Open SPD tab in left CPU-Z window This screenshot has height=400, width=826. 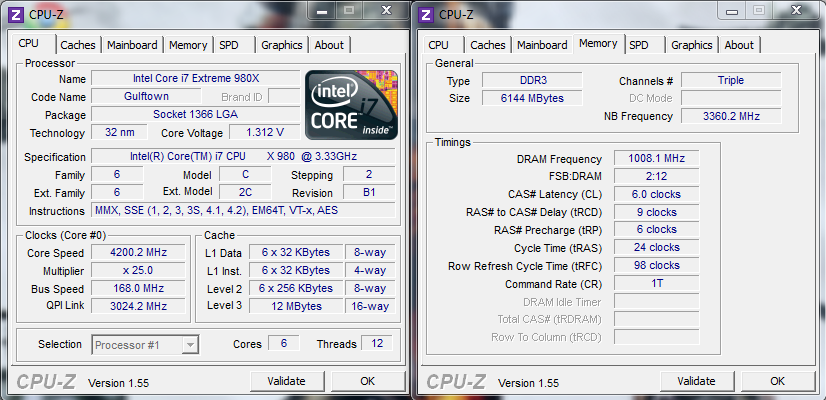(x=229, y=45)
